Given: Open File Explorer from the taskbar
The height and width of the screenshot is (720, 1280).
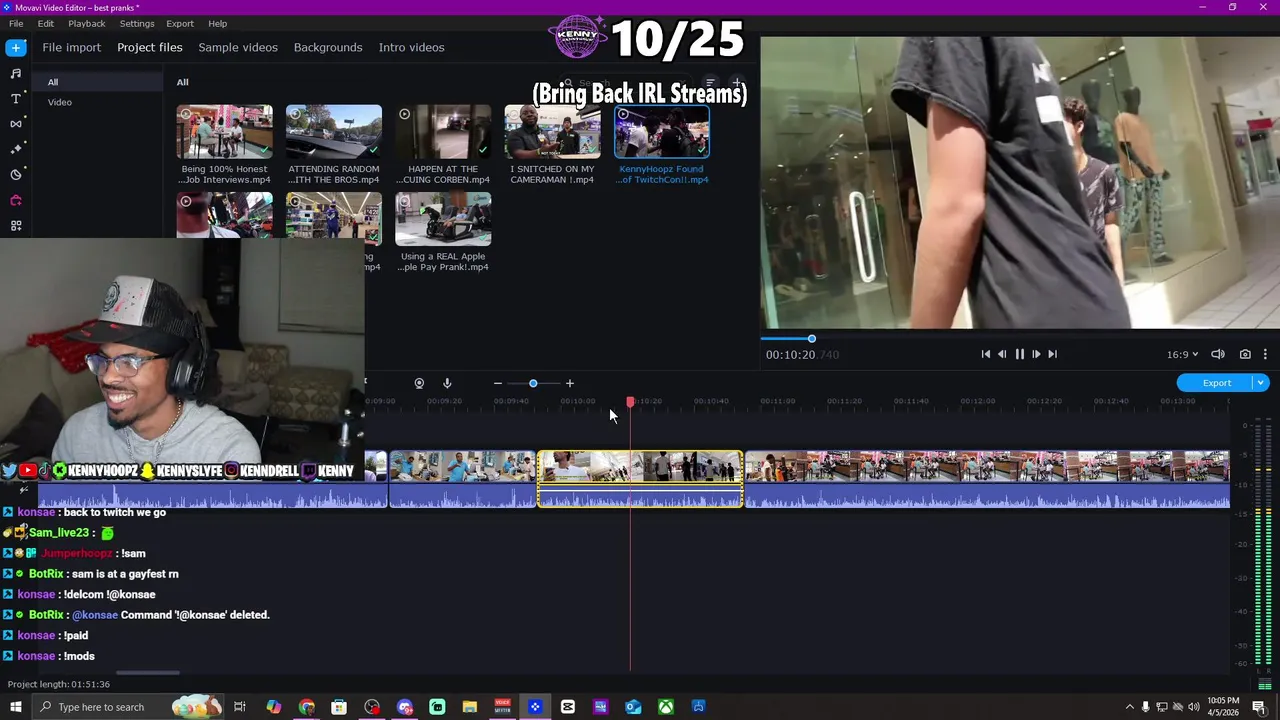Looking at the screenshot, I should click(x=470, y=707).
